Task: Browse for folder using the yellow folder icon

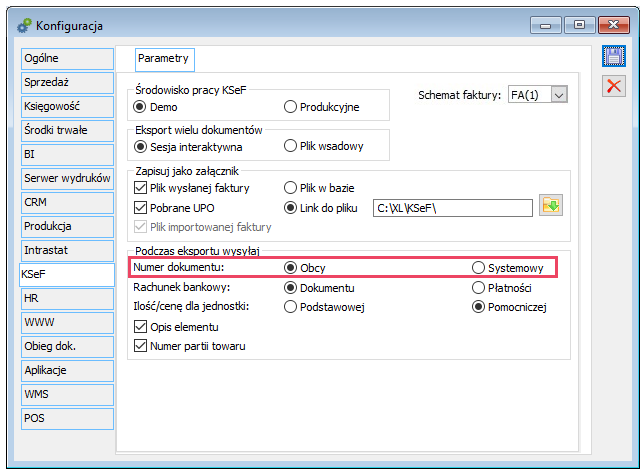Action: coord(550,205)
